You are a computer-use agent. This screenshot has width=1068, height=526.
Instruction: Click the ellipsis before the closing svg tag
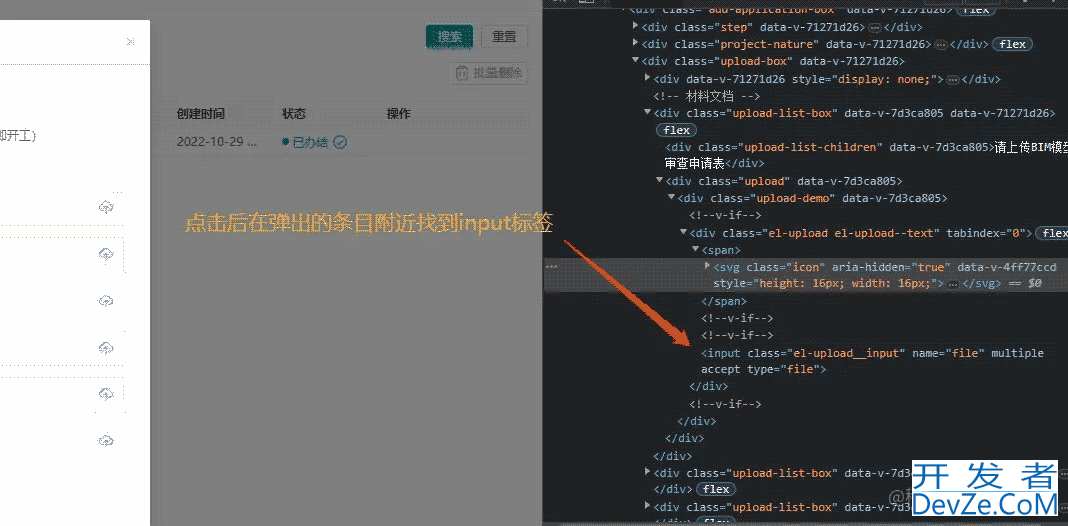[953, 283]
